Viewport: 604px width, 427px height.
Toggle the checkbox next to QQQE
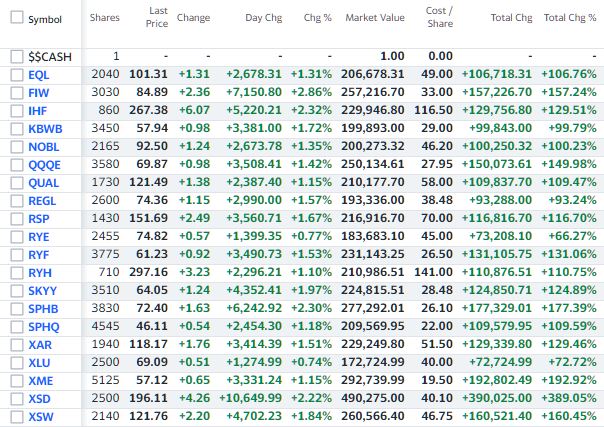coord(15,164)
